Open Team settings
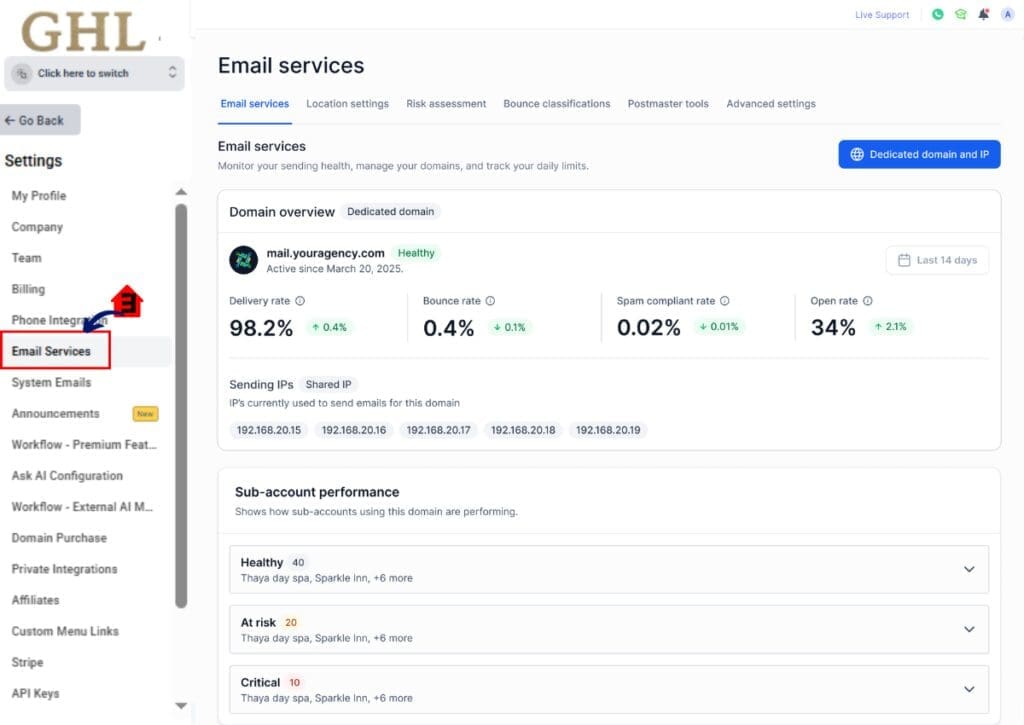Screen dimensions: 1024x725 click(26, 258)
